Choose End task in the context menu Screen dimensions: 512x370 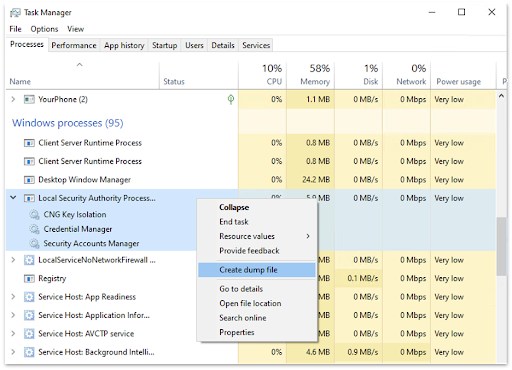pos(257,222)
